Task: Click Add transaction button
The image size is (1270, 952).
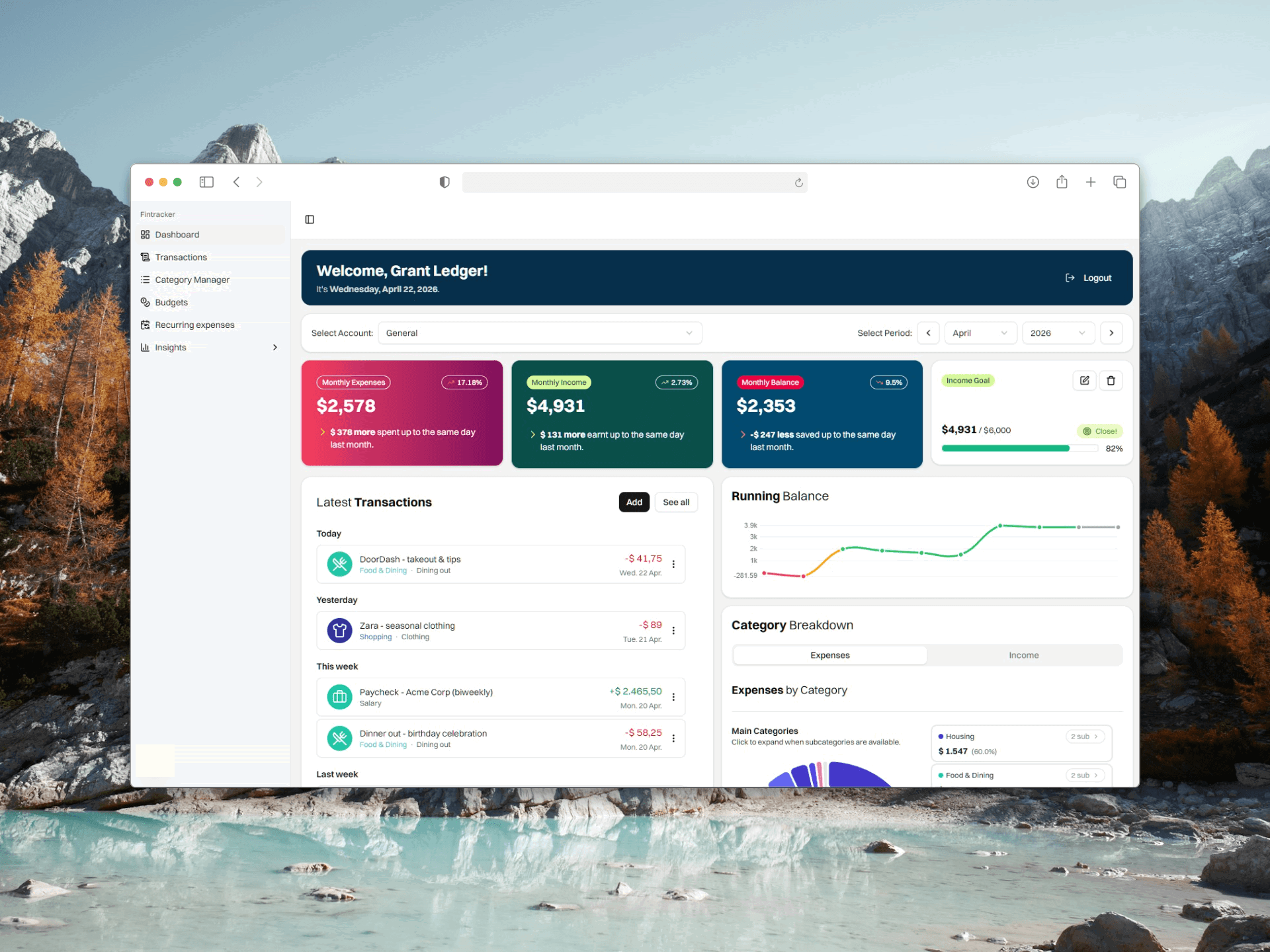Action: (634, 502)
